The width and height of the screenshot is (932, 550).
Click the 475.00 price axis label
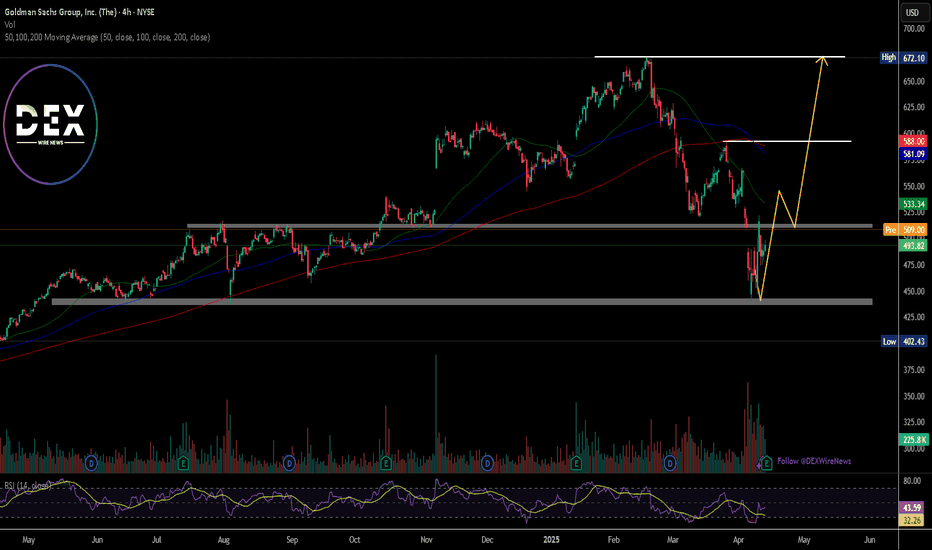(914, 265)
